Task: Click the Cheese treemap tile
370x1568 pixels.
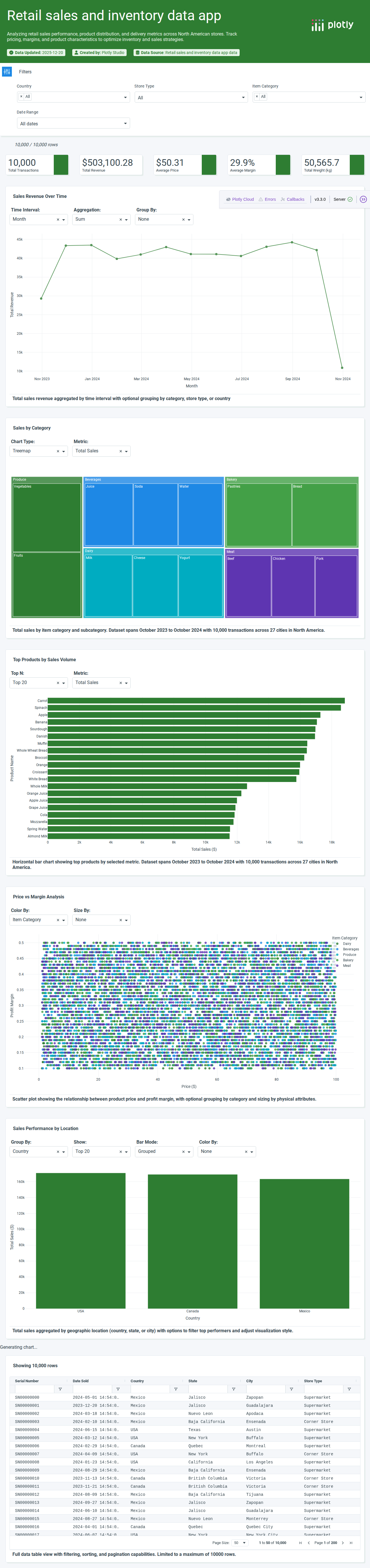Action: click(x=156, y=586)
